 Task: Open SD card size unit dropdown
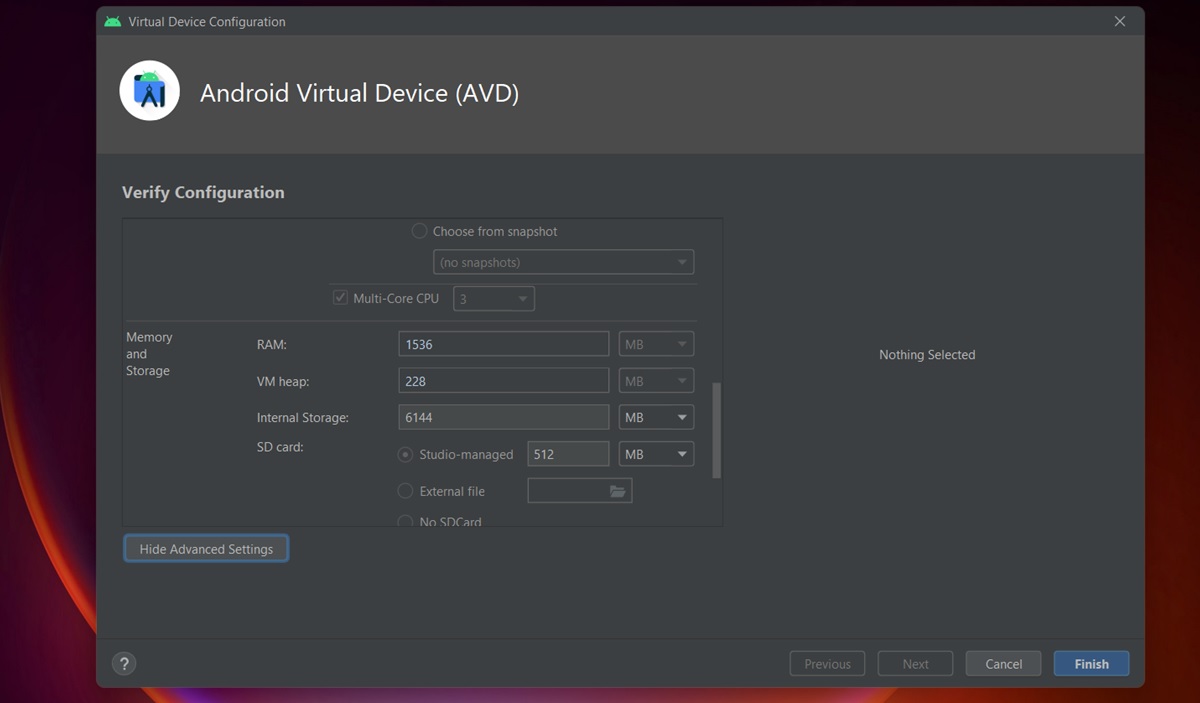(x=656, y=454)
